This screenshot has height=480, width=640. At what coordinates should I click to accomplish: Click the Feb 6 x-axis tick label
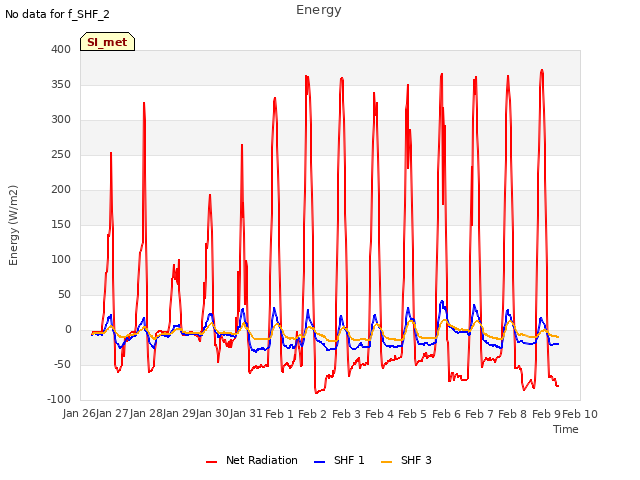coord(446,414)
